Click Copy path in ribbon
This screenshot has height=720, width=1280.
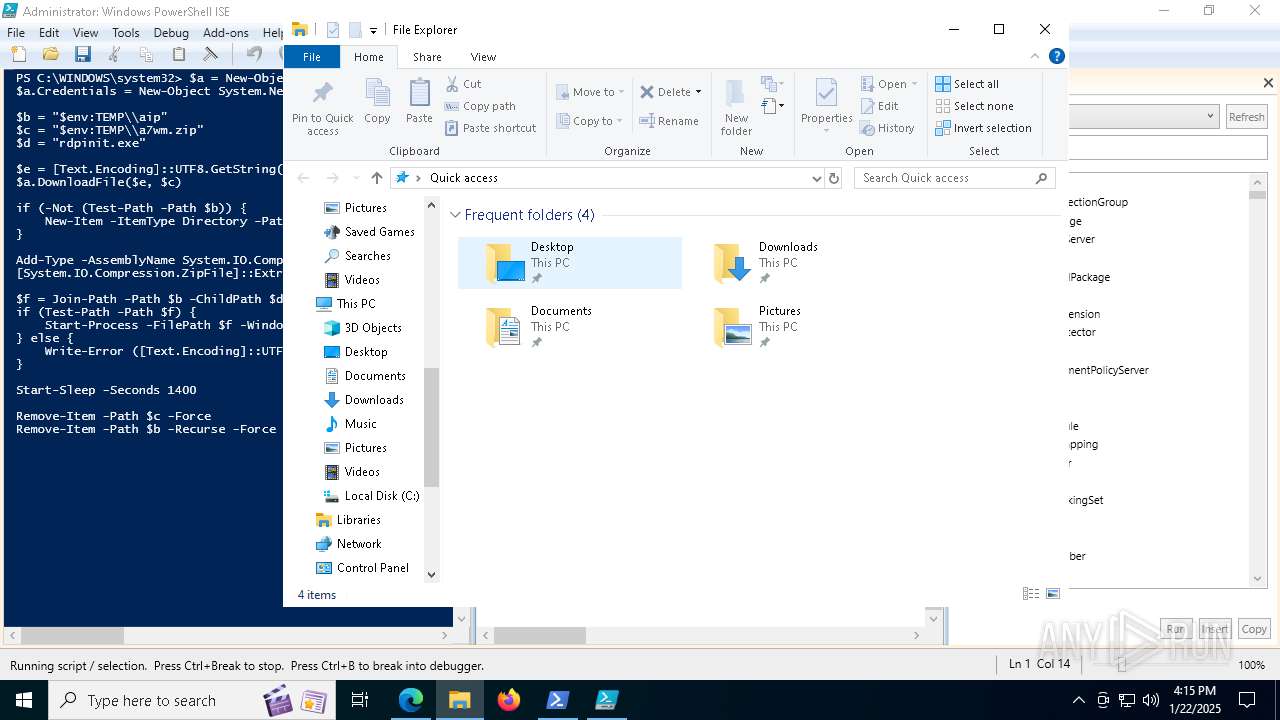click(x=480, y=106)
